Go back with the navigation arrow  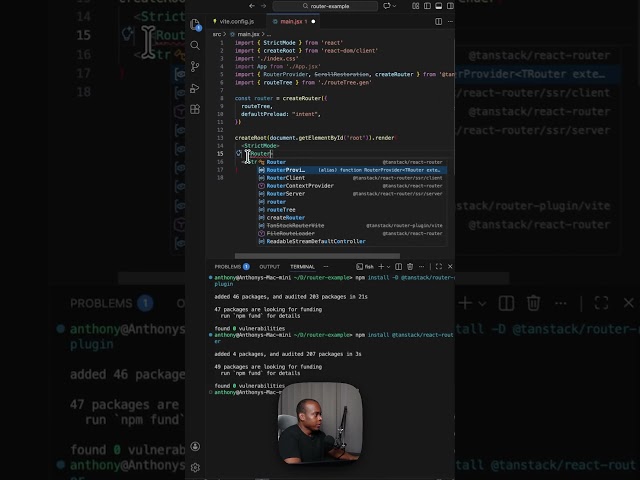pos(251,6)
